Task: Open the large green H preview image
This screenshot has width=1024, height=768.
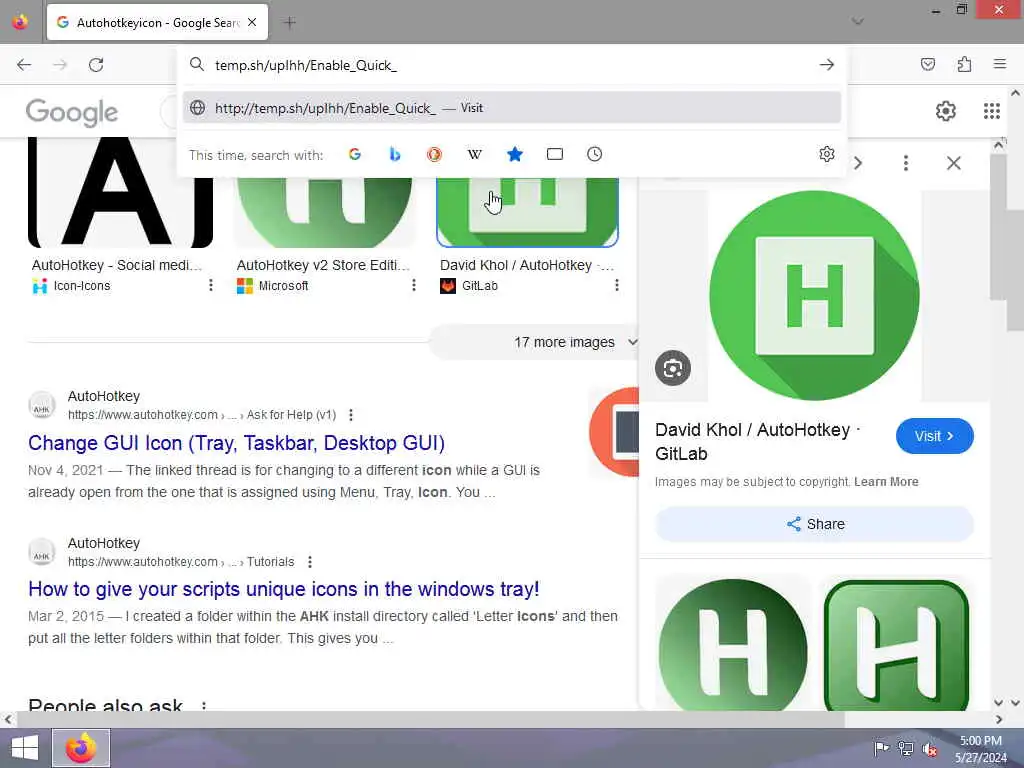Action: click(x=814, y=295)
